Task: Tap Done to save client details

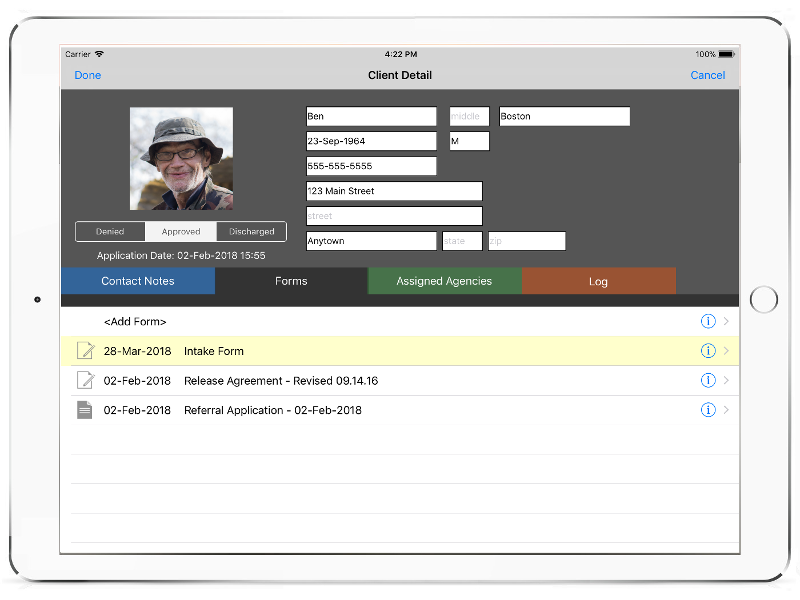Action: pos(88,75)
